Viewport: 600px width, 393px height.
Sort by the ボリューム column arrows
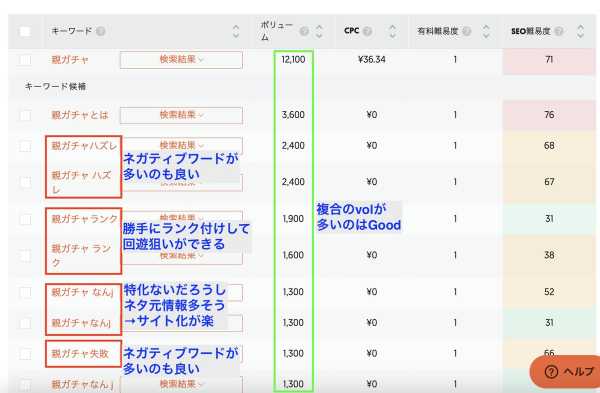coord(319,31)
